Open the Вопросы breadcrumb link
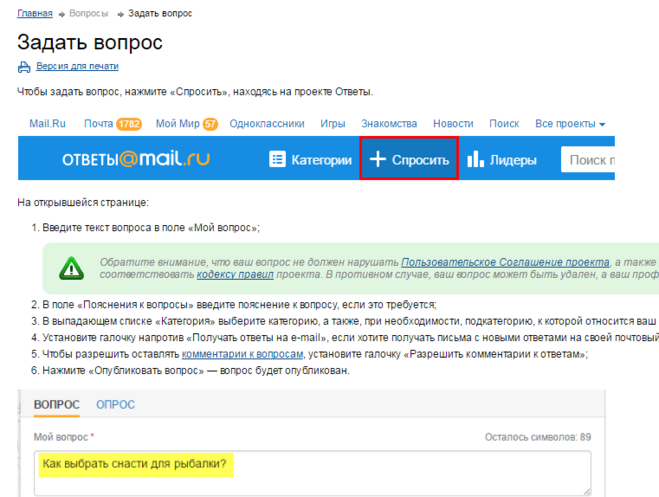The image size is (659, 497). [89, 14]
